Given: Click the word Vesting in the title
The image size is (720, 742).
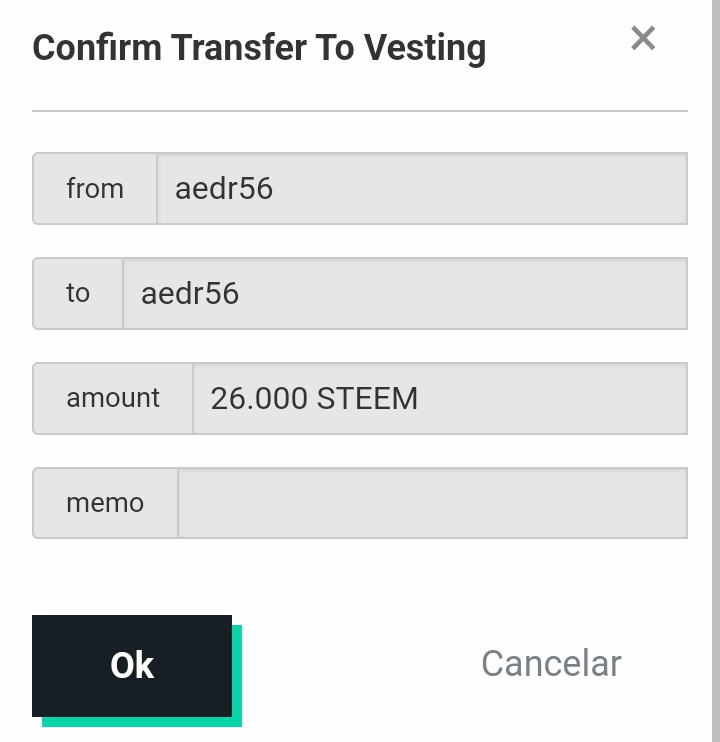Looking at the screenshot, I should point(425,47).
